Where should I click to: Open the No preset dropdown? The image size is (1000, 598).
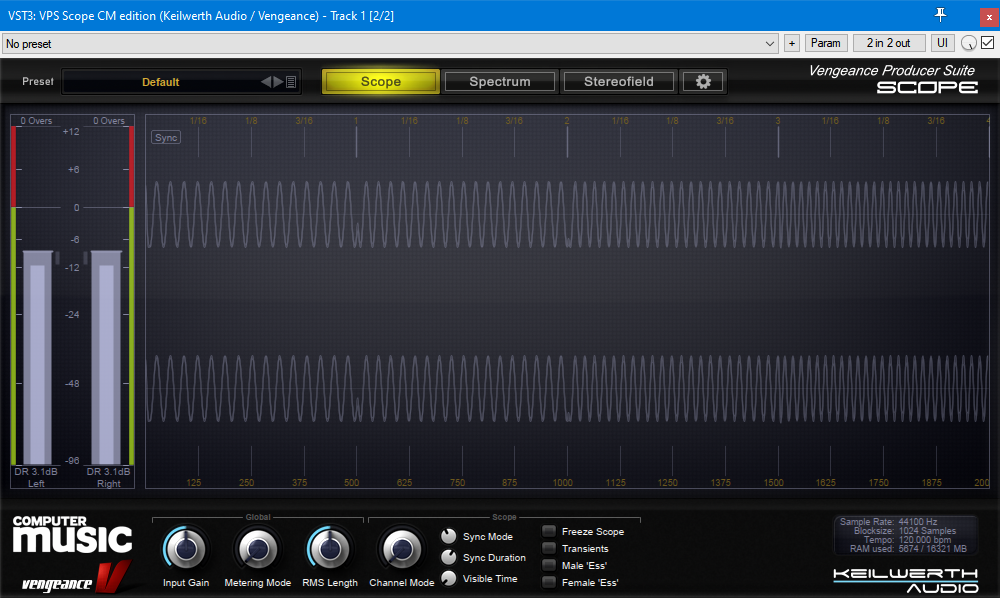pyautogui.click(x=390, y=43)
